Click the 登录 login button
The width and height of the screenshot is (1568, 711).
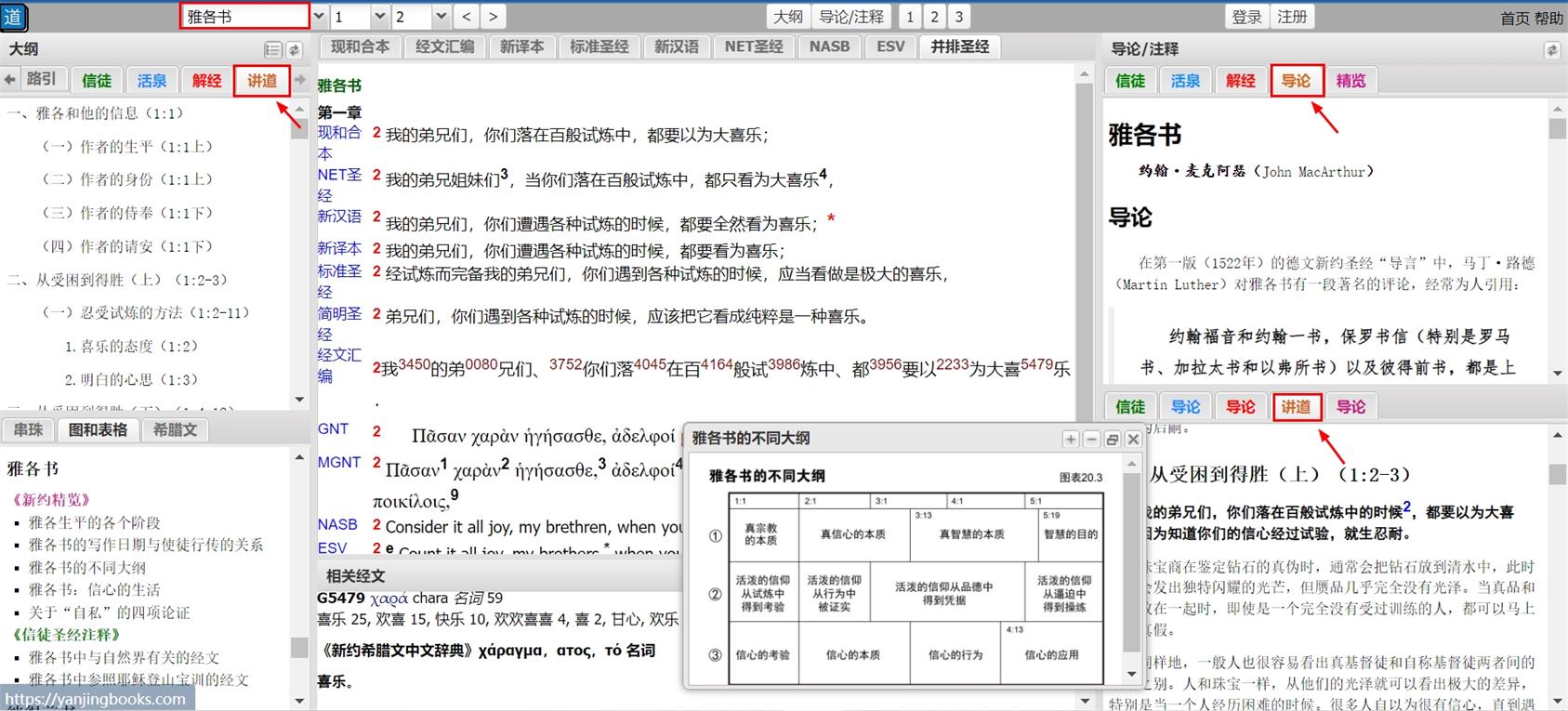point(1246,17)
